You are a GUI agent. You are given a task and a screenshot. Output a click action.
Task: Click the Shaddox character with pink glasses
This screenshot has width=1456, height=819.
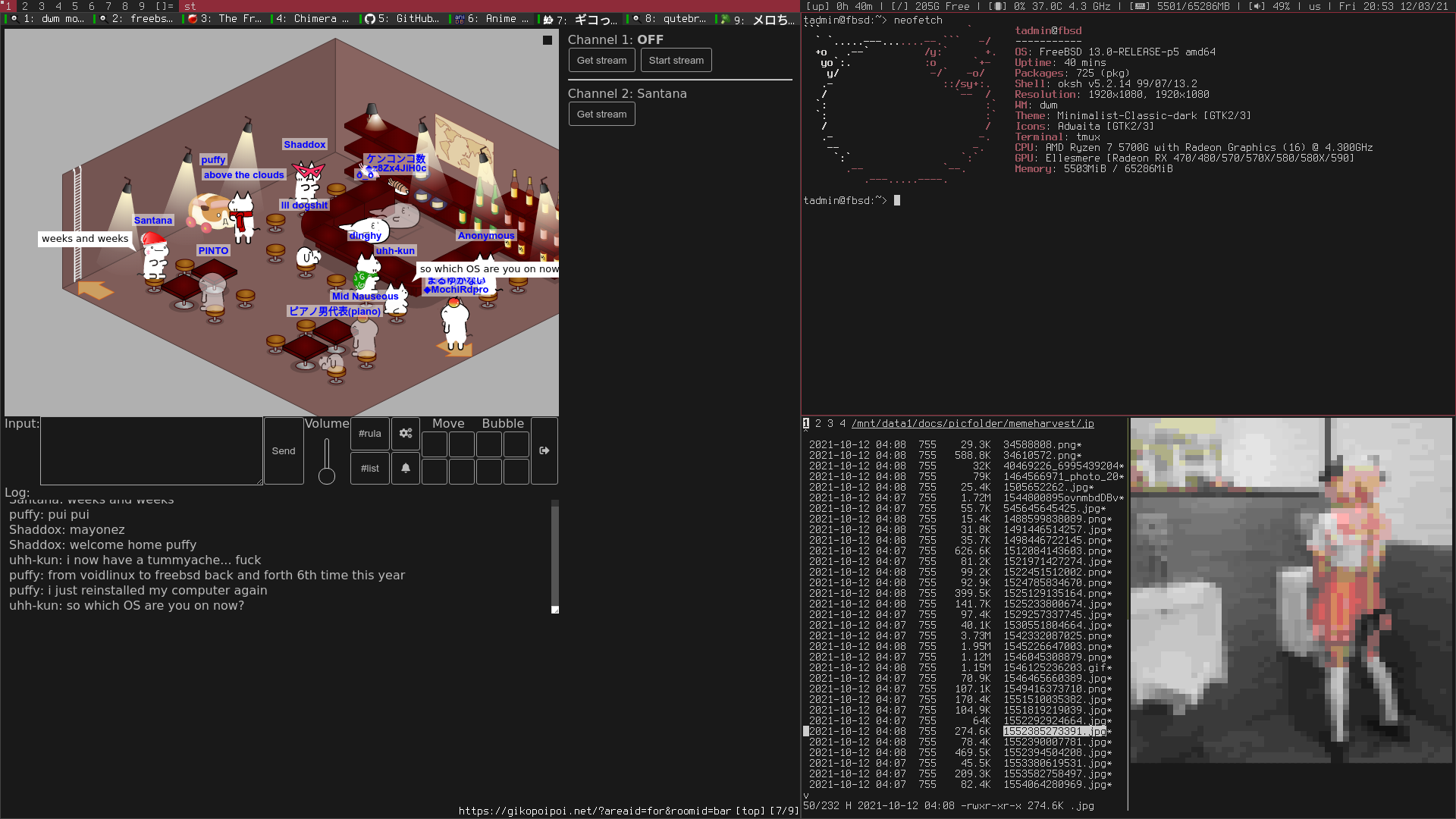click(x=308, y=180)
